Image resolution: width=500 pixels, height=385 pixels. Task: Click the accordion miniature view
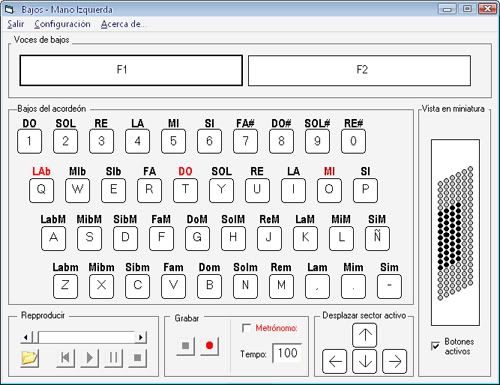(x=455, y=233)
